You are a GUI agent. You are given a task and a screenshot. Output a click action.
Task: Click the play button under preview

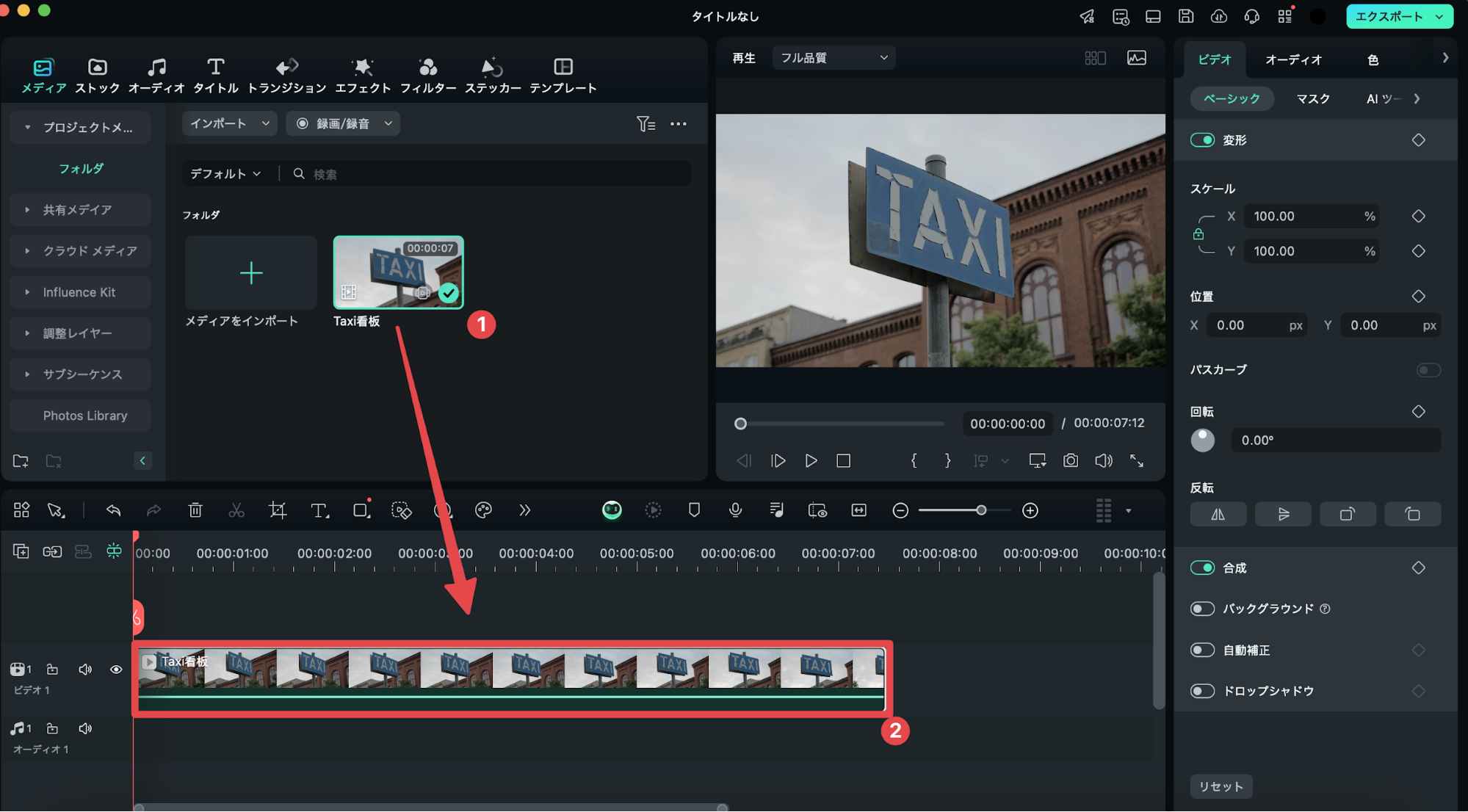point(811,460)
